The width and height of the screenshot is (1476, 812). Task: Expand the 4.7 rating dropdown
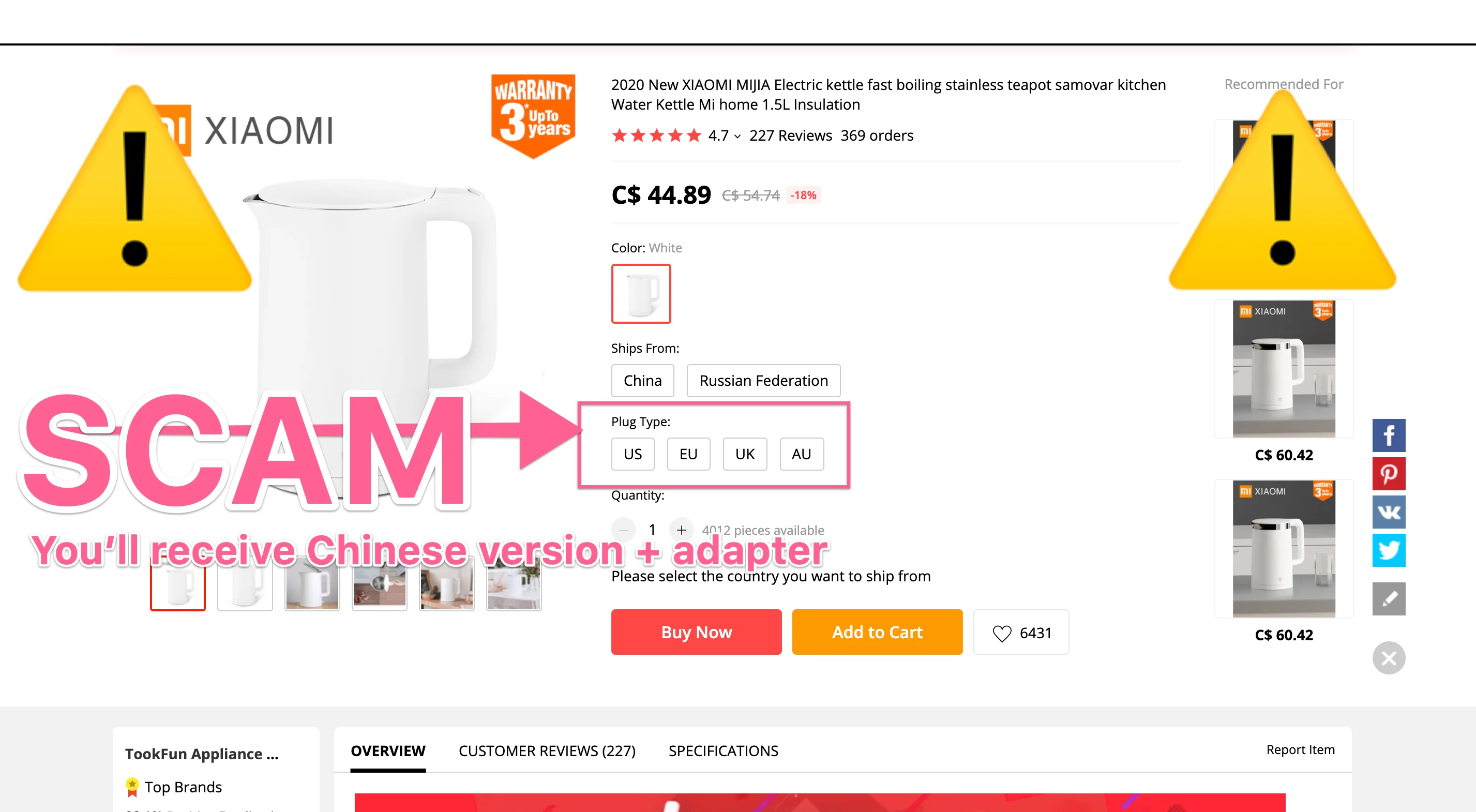[x=724, y=135]
